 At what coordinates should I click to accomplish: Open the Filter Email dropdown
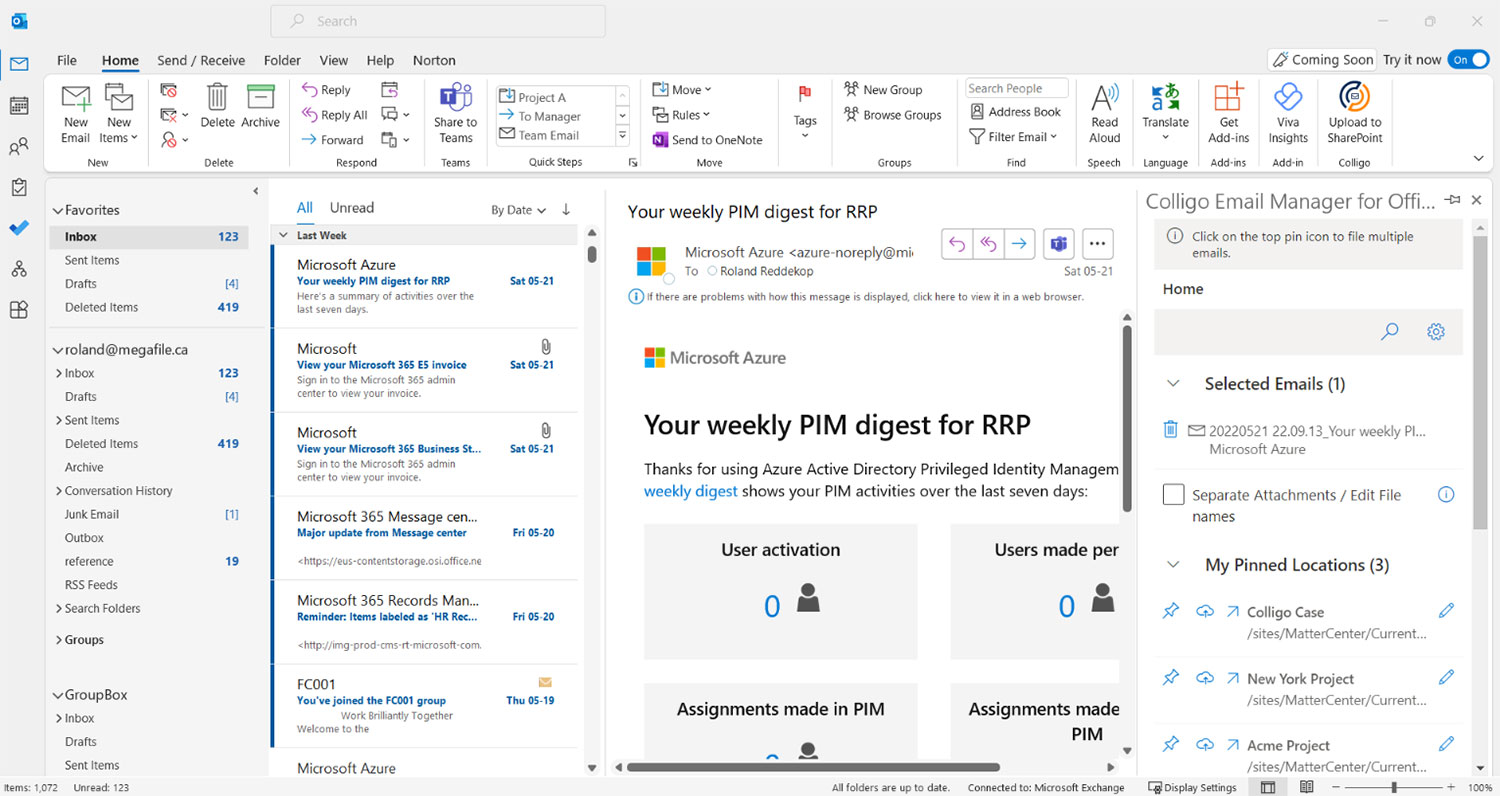point(1013,137)
